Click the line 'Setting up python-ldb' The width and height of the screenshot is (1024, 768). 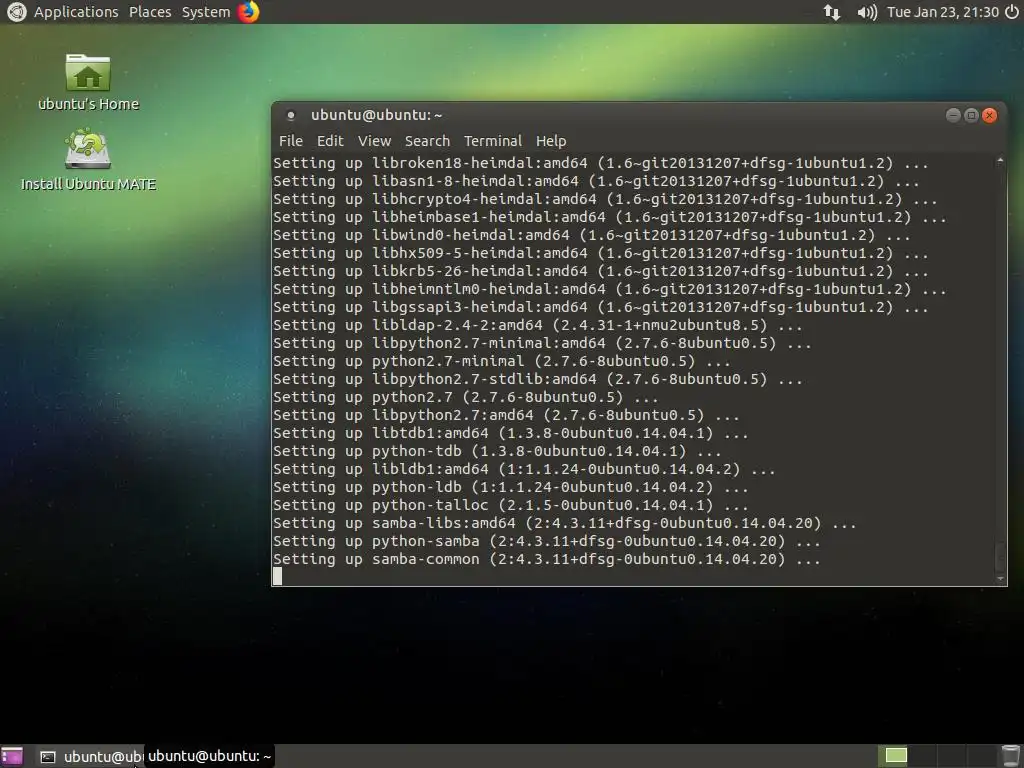(511, 487)
